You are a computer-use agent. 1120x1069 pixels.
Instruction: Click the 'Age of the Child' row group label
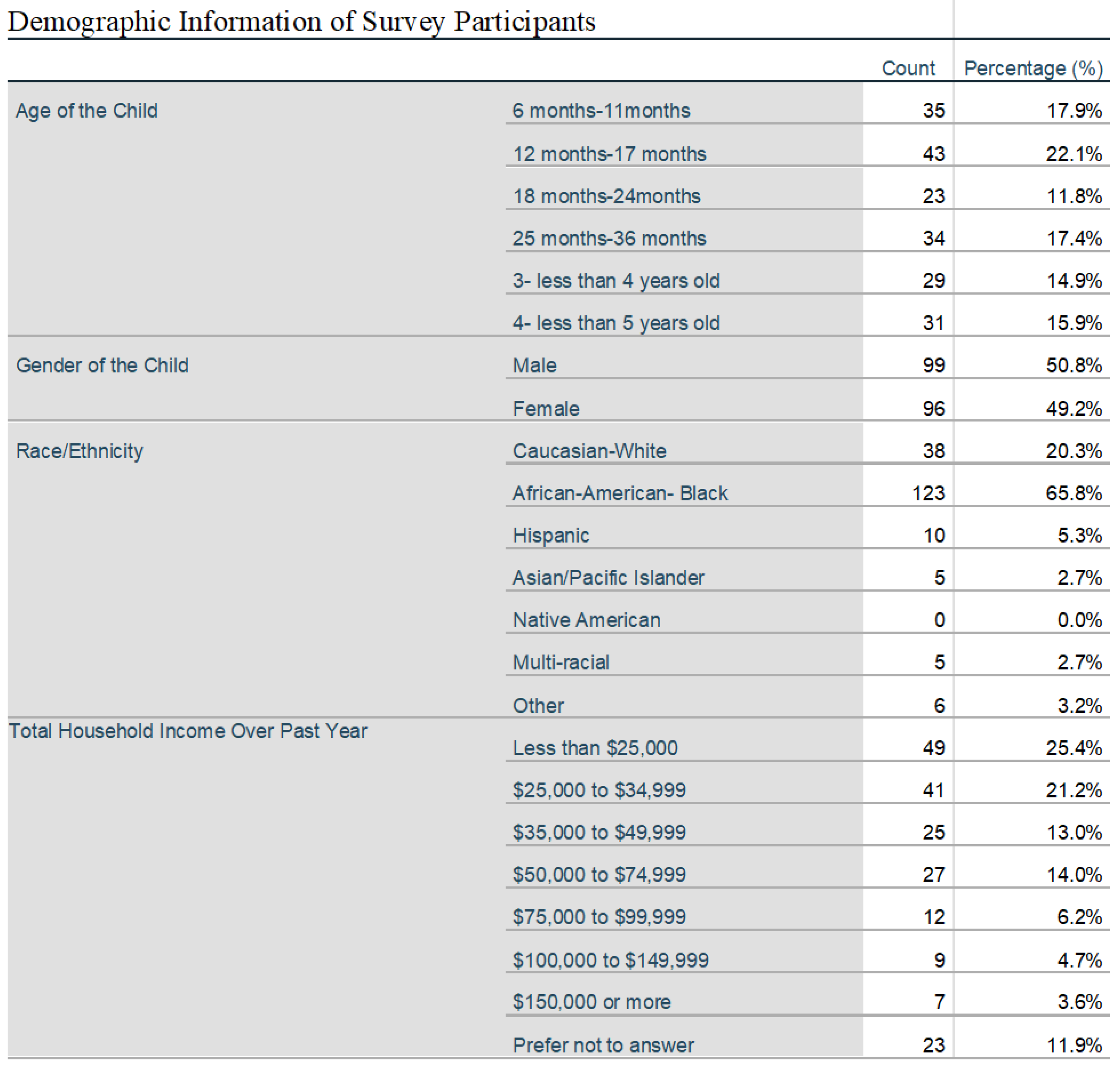tap(86, 110)
